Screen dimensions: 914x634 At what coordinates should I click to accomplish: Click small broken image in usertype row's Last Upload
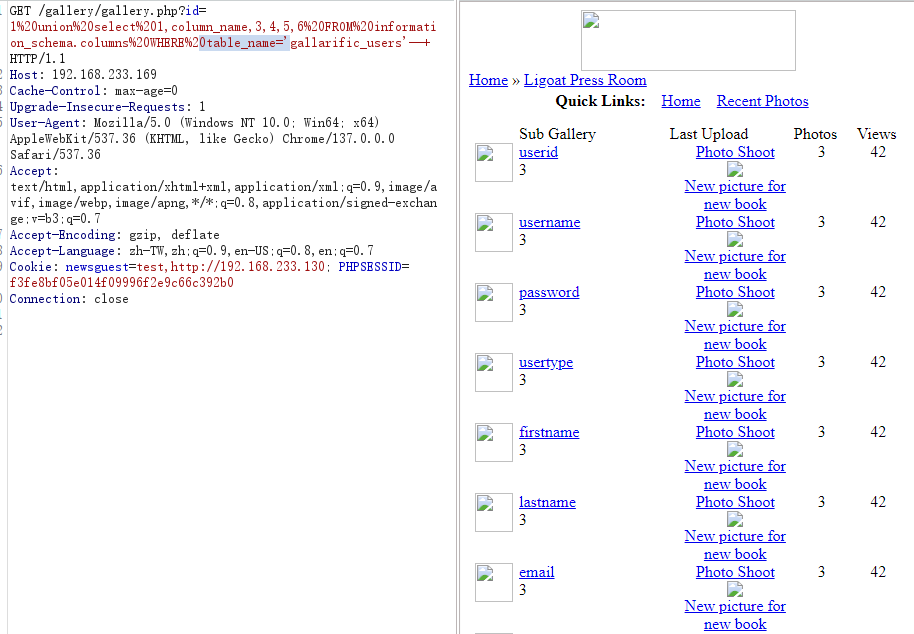coord(734,379)
